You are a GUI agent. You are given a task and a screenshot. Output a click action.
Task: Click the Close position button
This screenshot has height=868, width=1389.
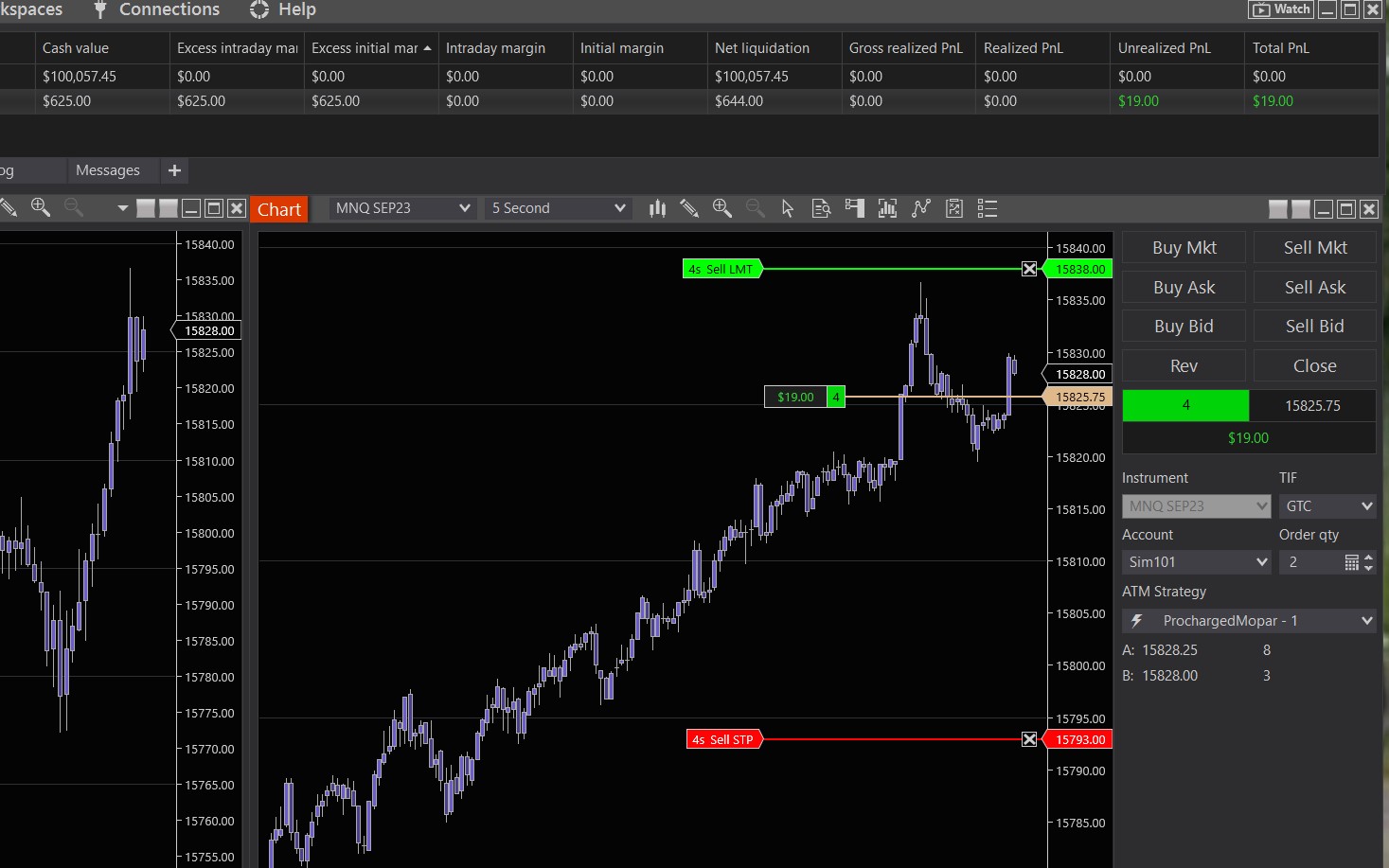pos(1315,366)
